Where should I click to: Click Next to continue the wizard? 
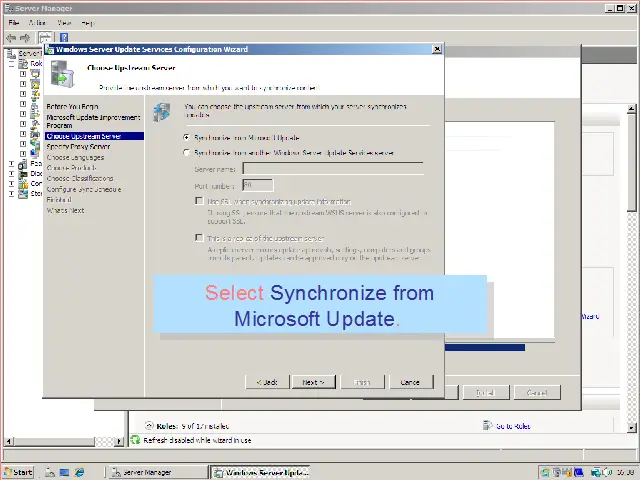(313, 382)
